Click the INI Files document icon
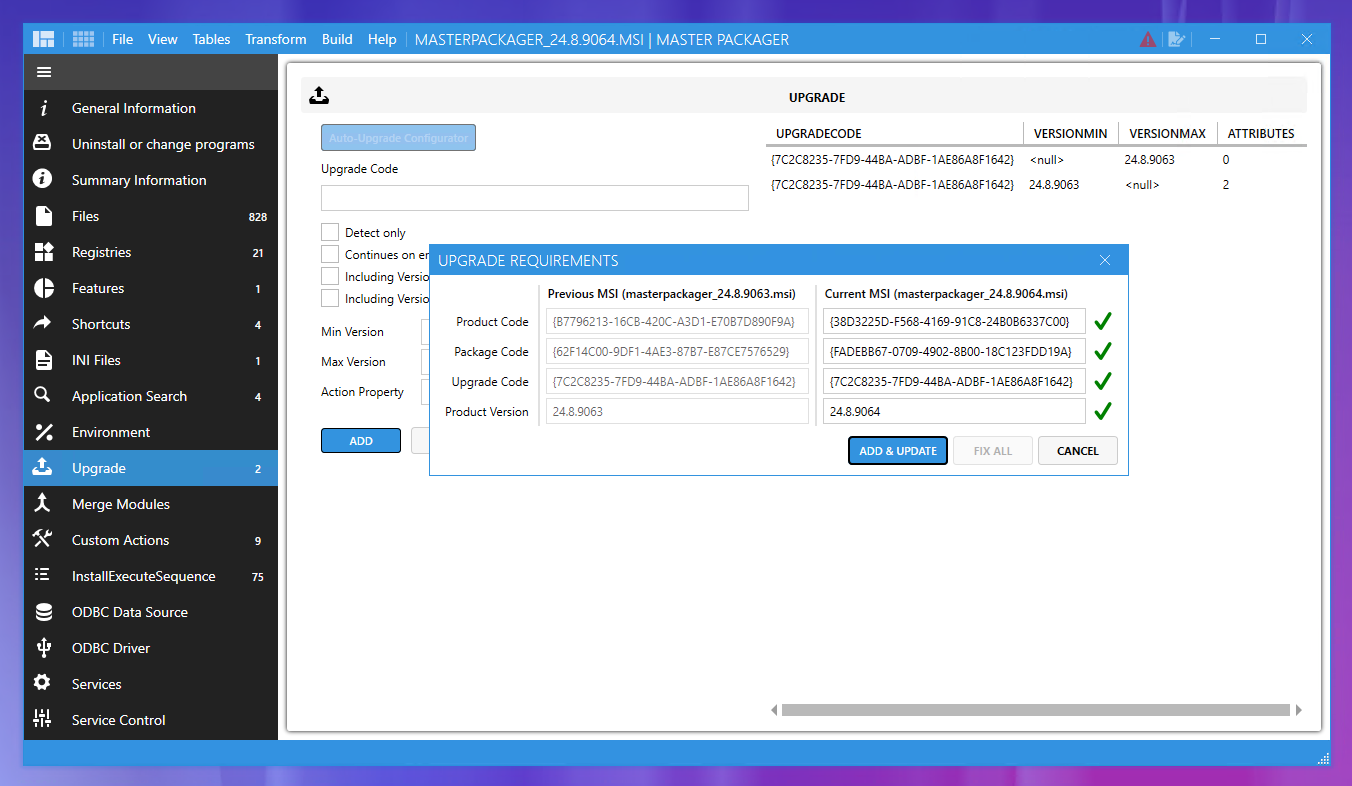 click(43, 360)
